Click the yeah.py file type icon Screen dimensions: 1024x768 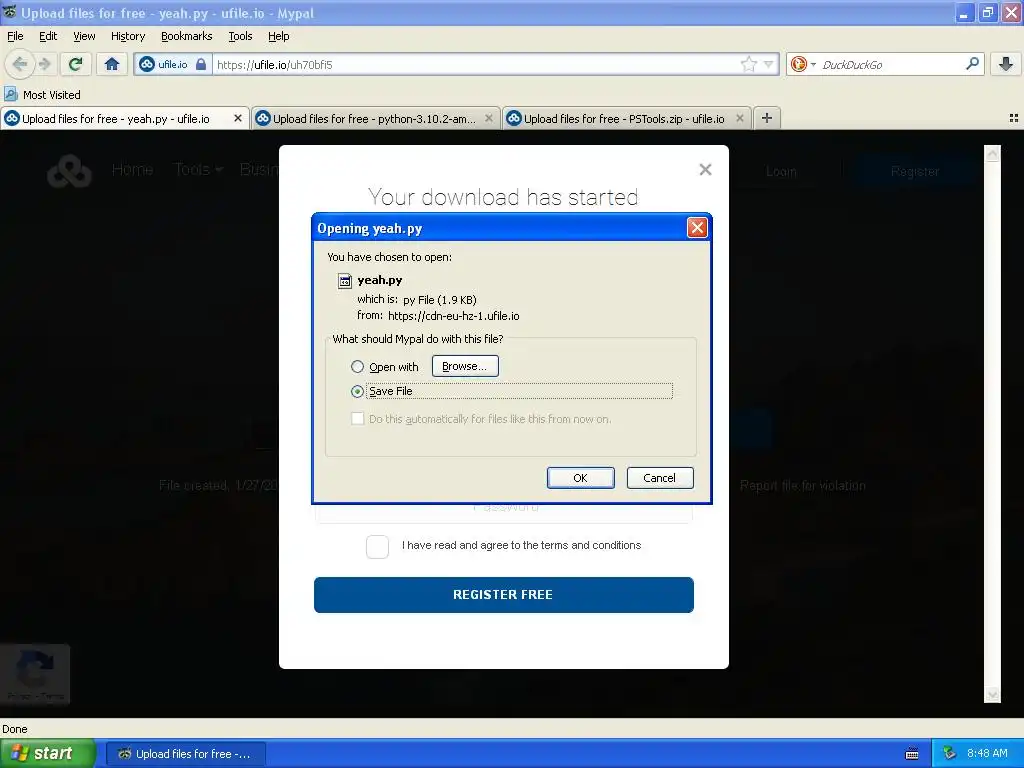point(344,281)
